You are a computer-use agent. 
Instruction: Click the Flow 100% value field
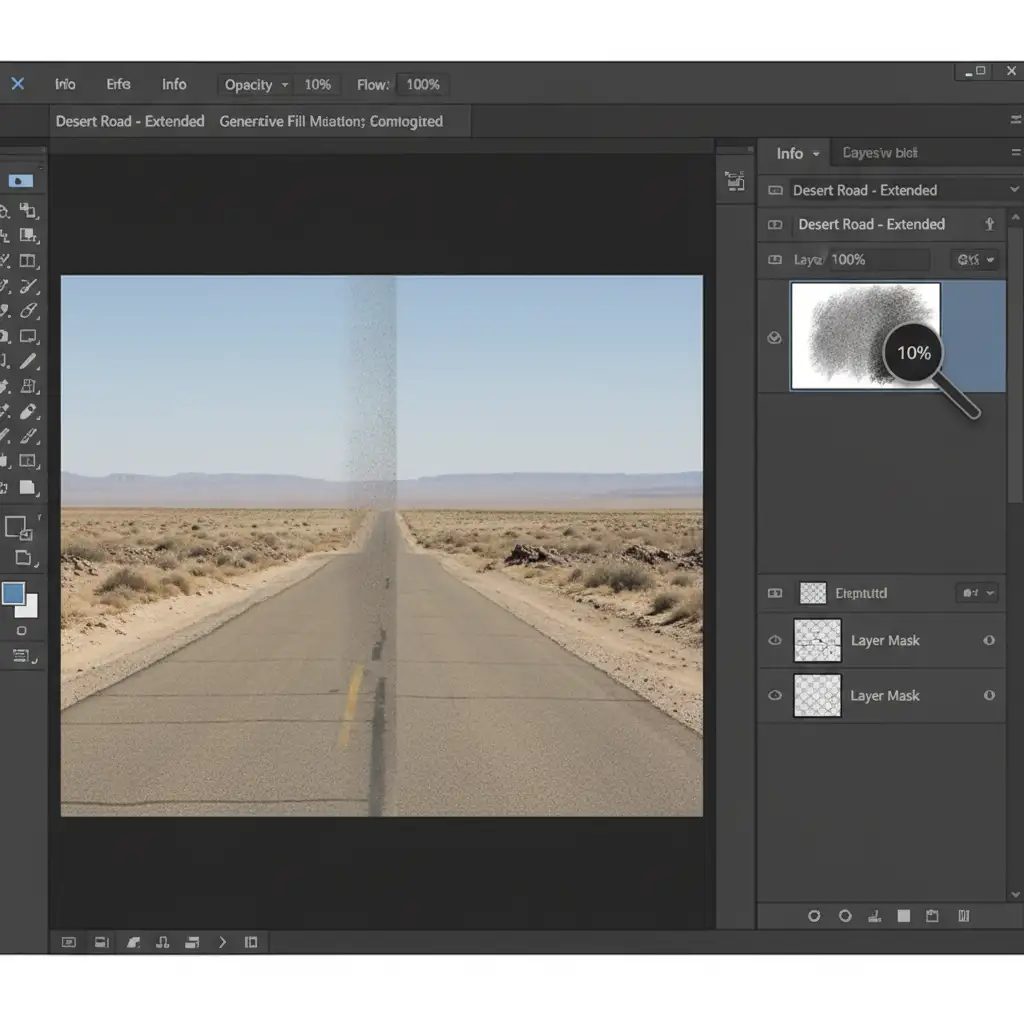pyautogui.click(x=423, y=85)
